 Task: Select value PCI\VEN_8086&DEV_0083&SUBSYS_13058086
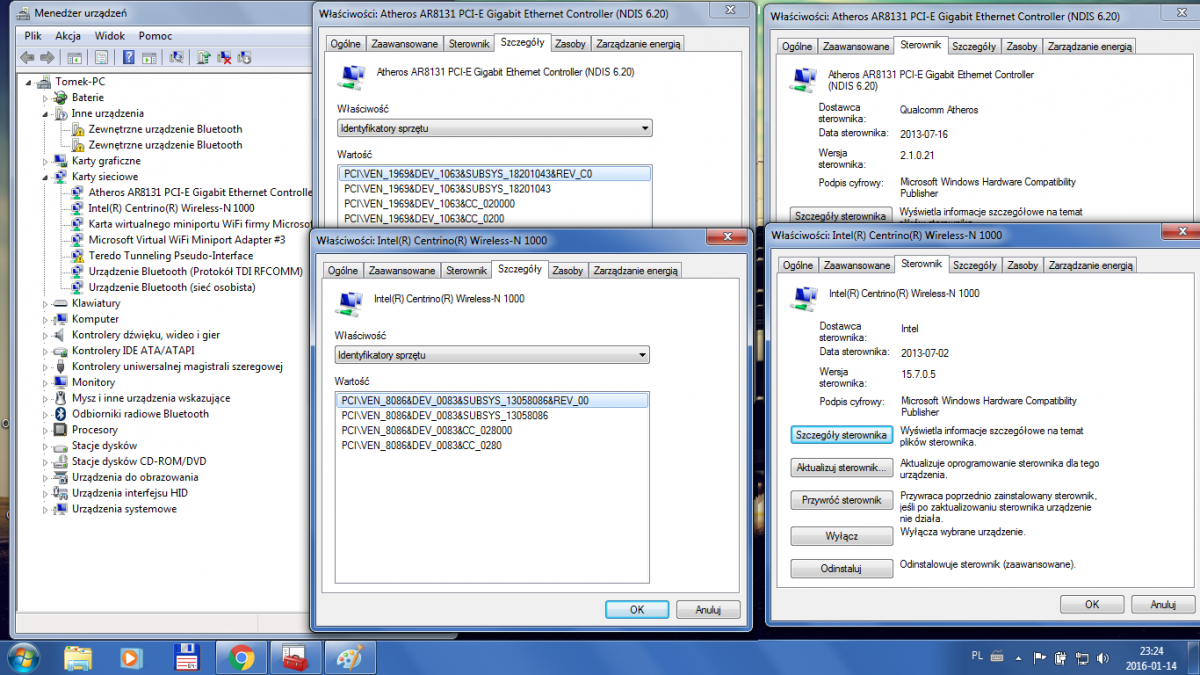point(445,415)
